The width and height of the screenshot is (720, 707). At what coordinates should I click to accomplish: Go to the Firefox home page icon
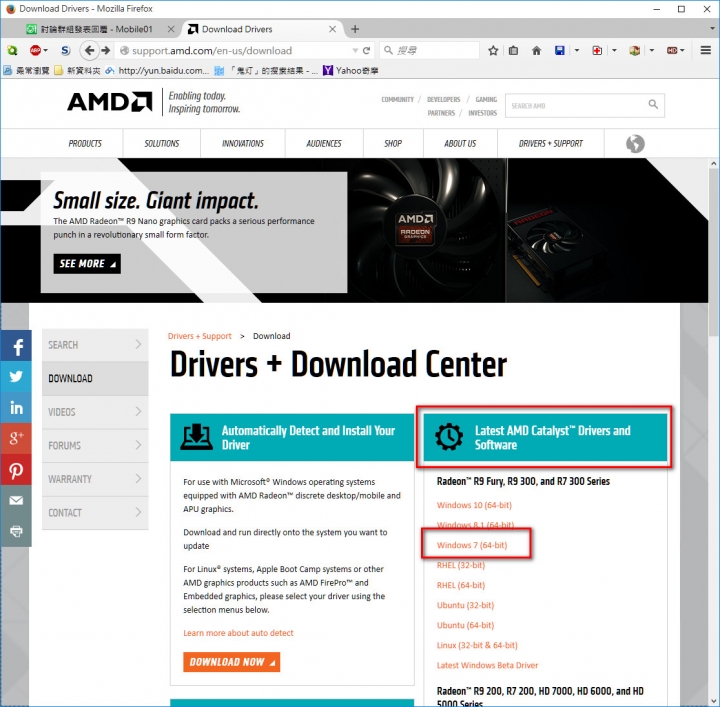pyautogui.click(x=536, y=50)
